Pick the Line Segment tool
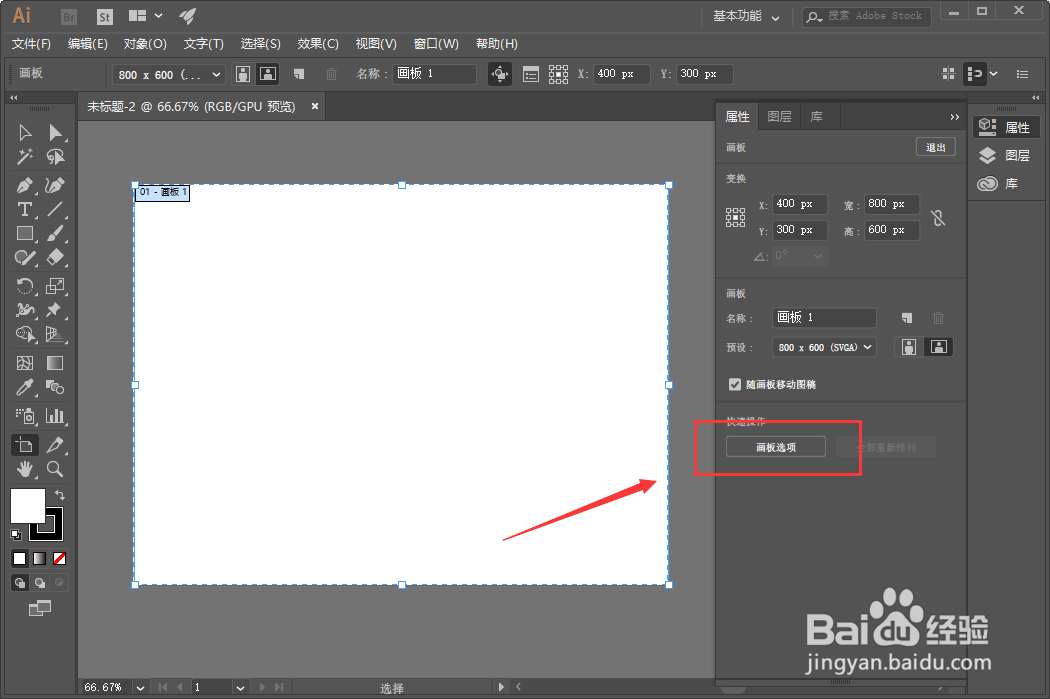 pyautogui.click(x=55, y=209)
